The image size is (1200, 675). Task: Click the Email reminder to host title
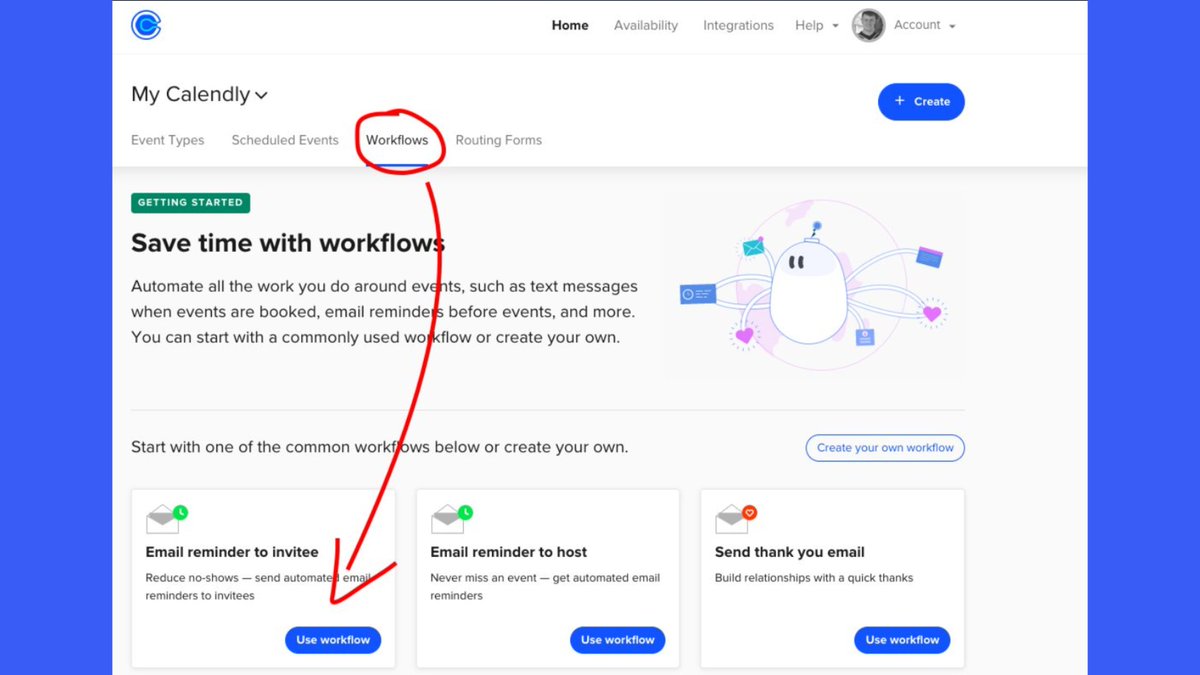tap(509, 552)
